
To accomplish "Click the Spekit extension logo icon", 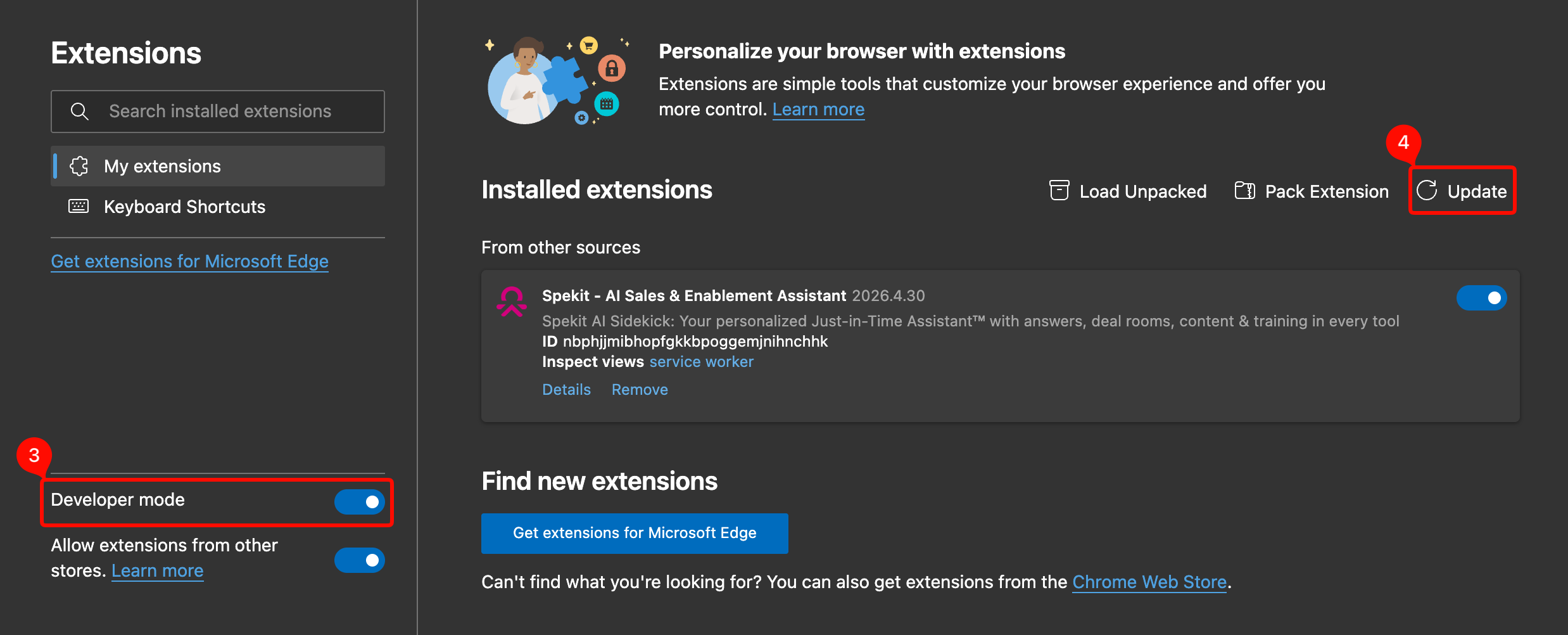I will coord(511,302).
